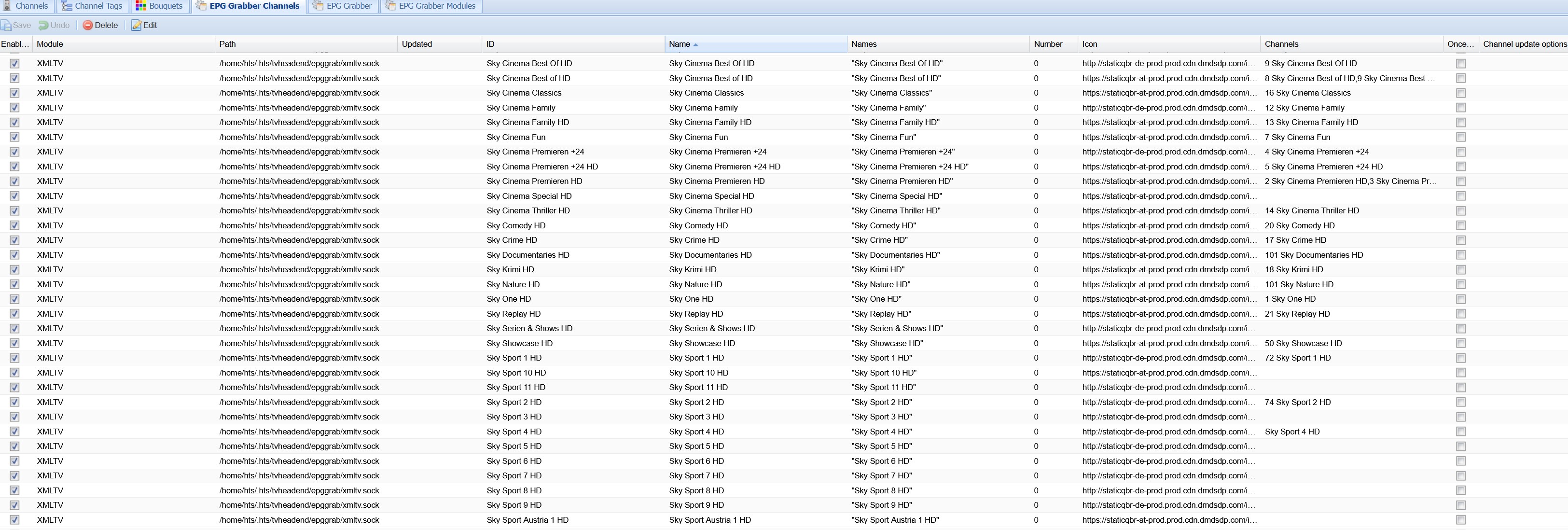Viewport: 1568px width, 530px height.
Task: Go to the EPG Grabber tab
Action: click(x=342, y=6)
